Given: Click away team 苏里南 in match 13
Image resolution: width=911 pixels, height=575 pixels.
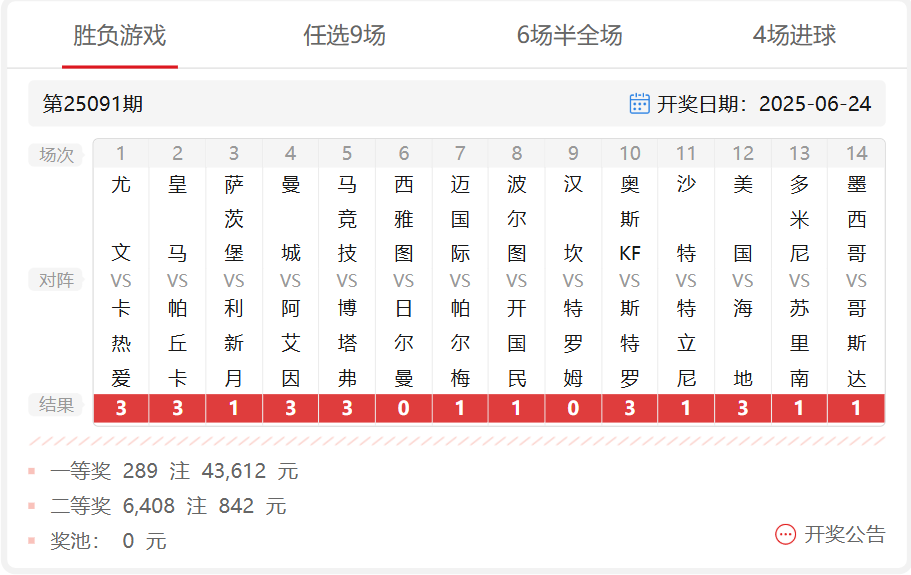Looking at the screenshot, I should pos(799,343).
